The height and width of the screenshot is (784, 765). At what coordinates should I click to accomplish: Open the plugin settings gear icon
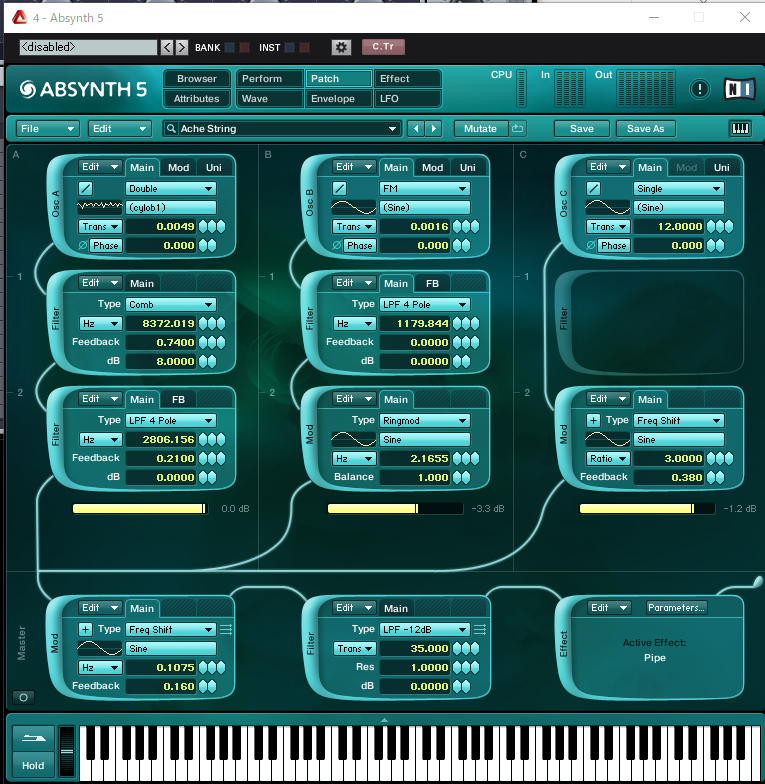341,47
